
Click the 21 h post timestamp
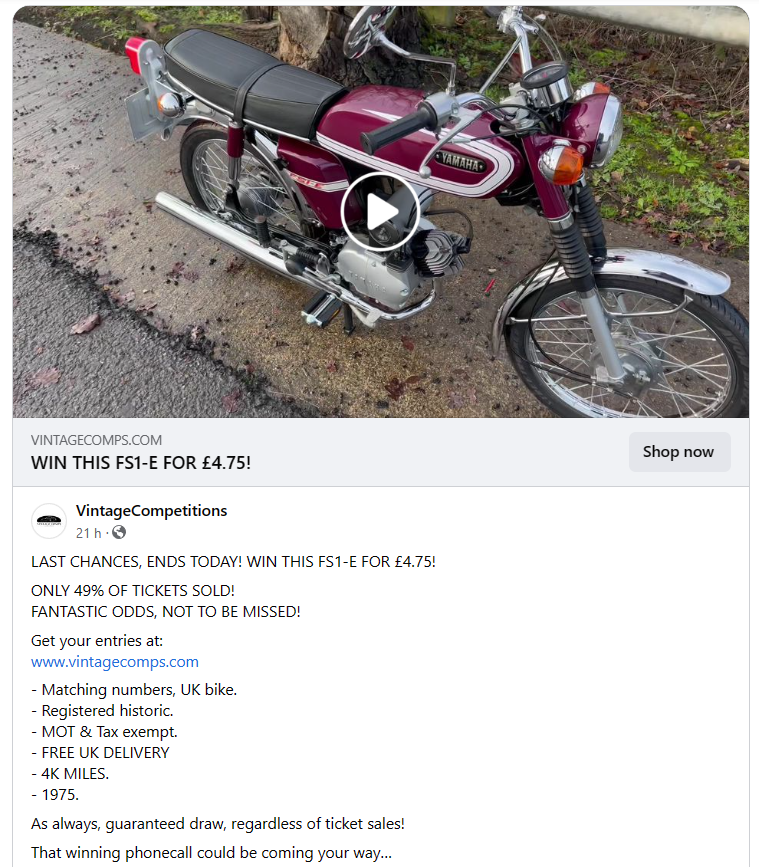88,533
